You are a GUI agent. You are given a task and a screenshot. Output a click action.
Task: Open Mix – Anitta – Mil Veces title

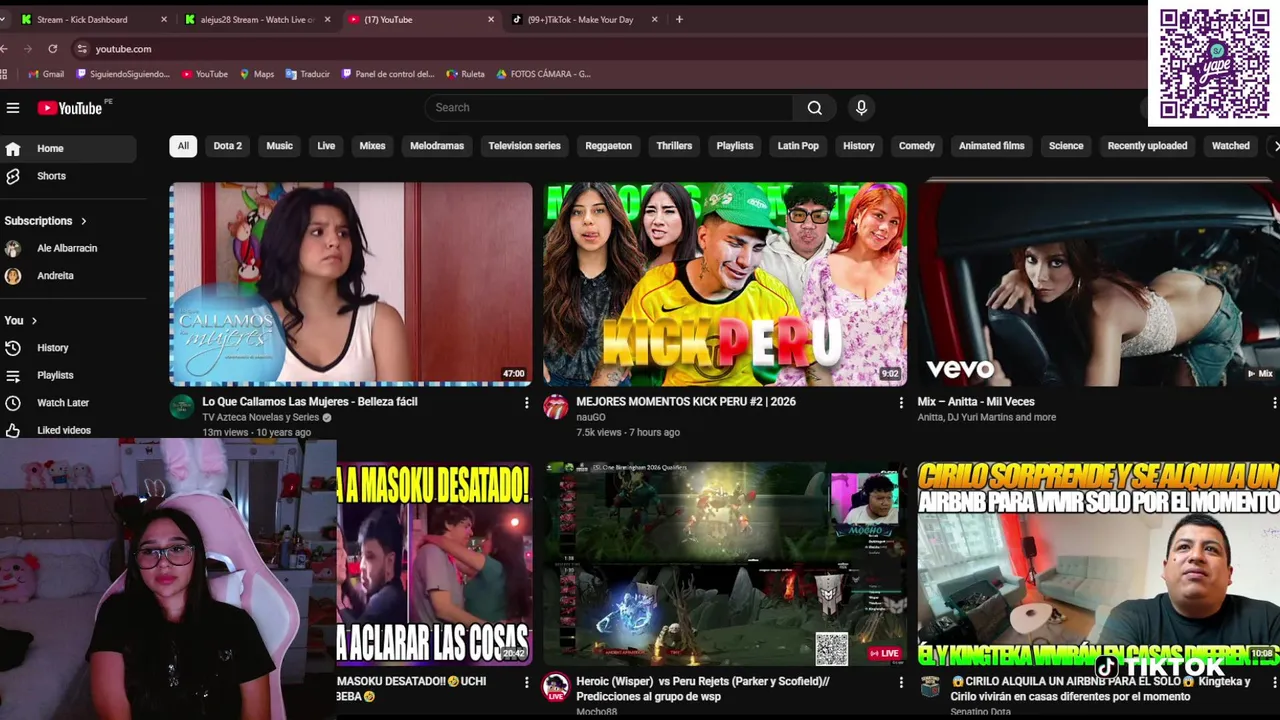coord(976,402)
